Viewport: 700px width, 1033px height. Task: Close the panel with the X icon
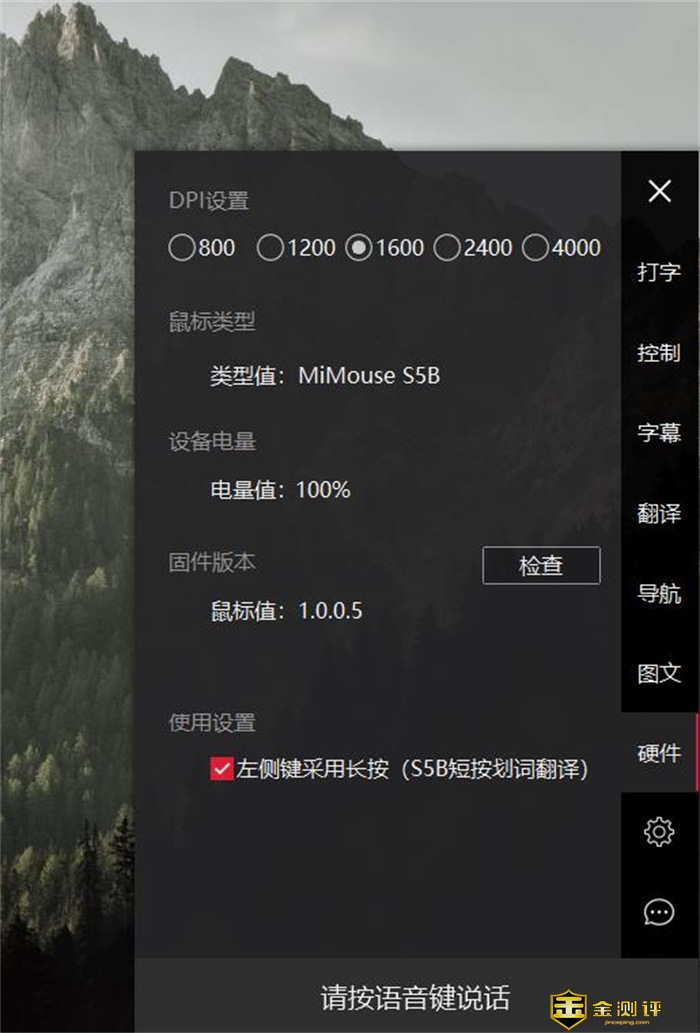[x=659, y=191]
